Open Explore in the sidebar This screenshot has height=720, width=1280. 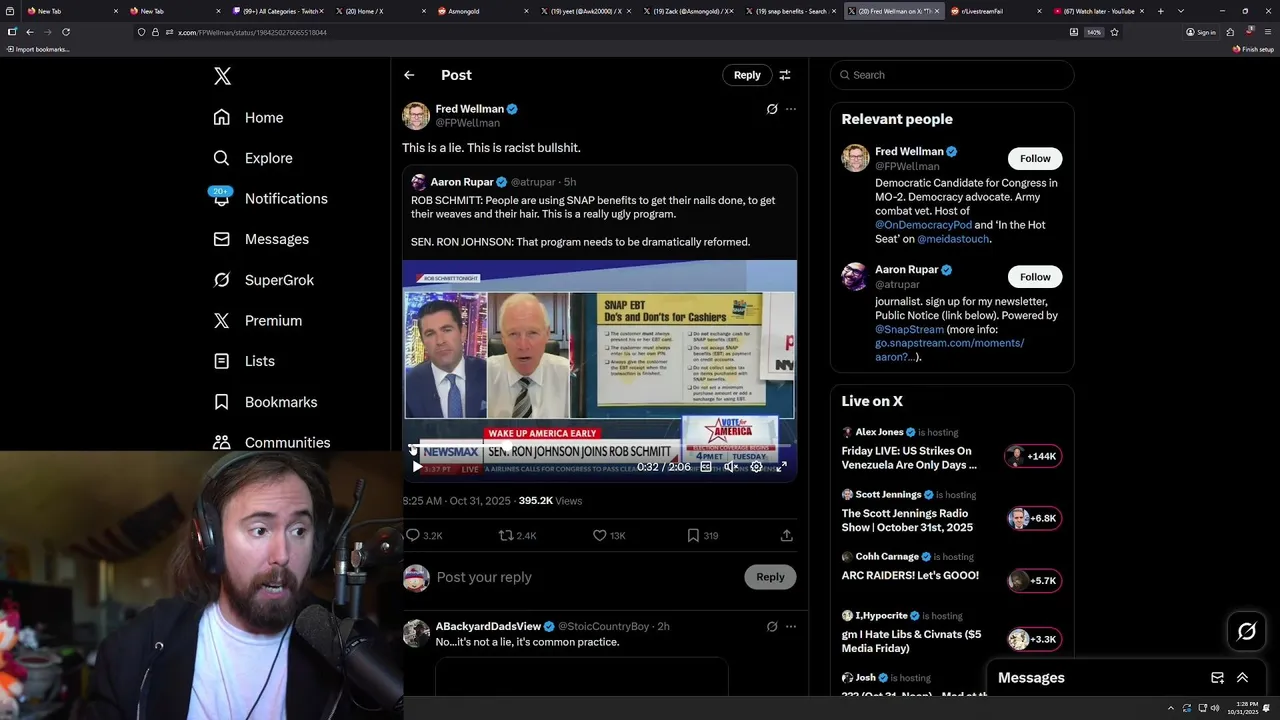(252, 158)
